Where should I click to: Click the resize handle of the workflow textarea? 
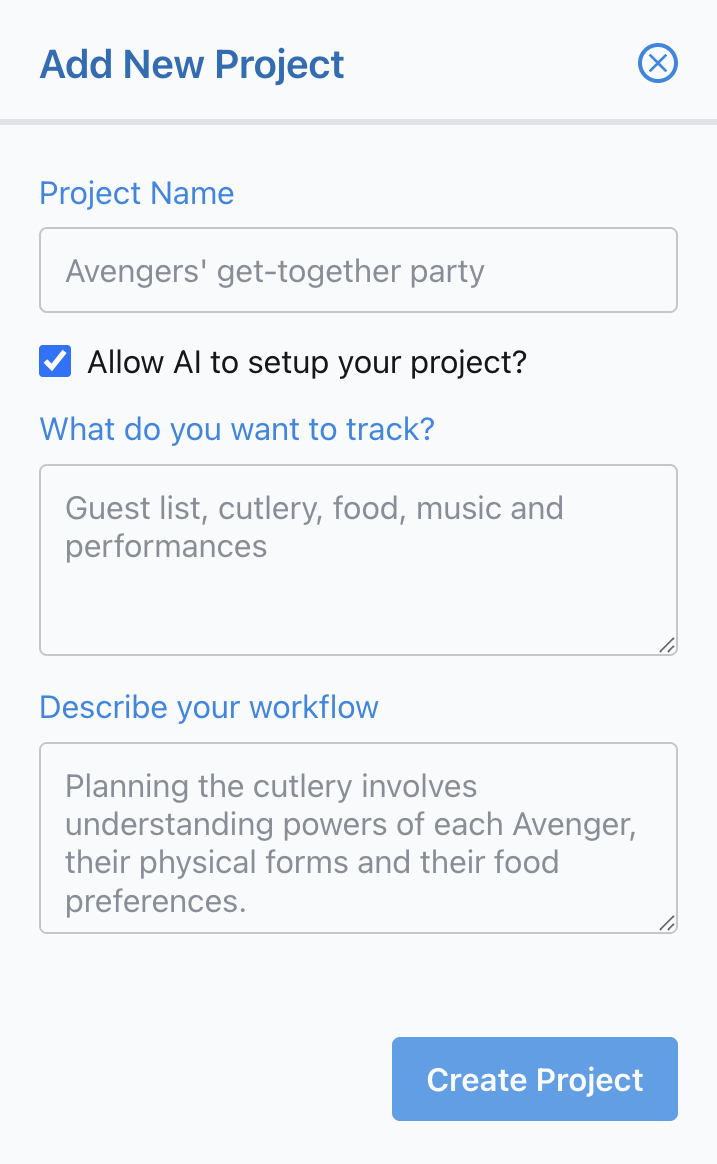click(x=668, y=925)
